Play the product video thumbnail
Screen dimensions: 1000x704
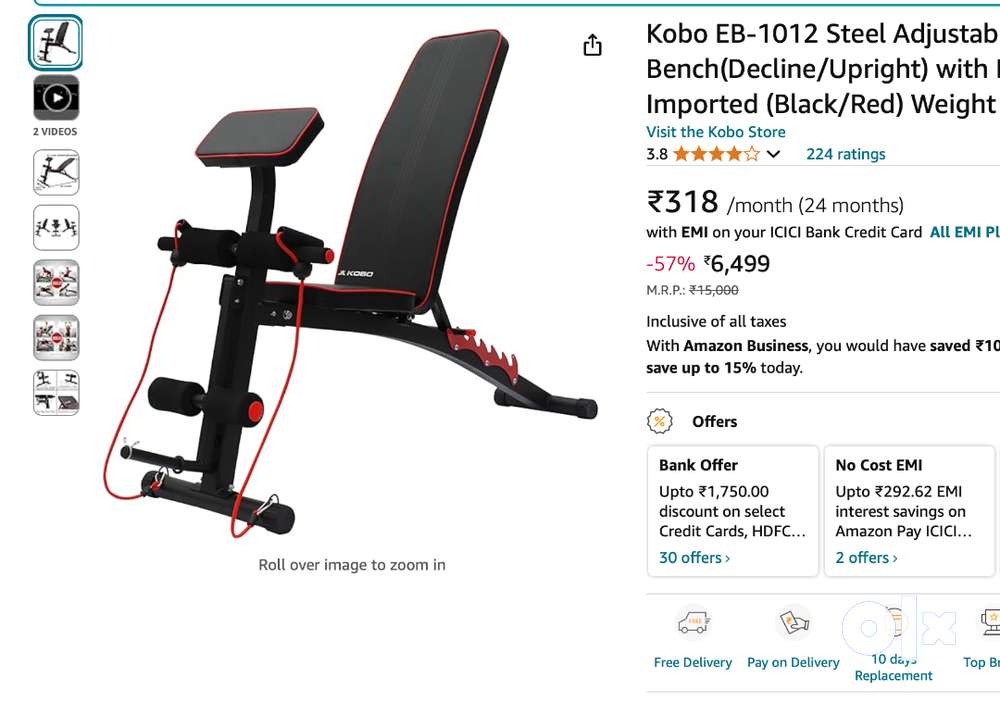pos(56,98)
